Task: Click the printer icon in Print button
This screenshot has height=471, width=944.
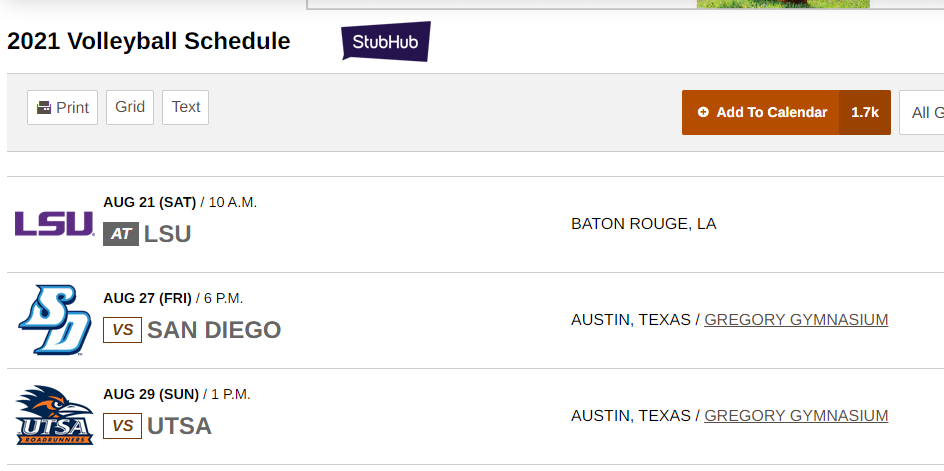Action: 44,108
